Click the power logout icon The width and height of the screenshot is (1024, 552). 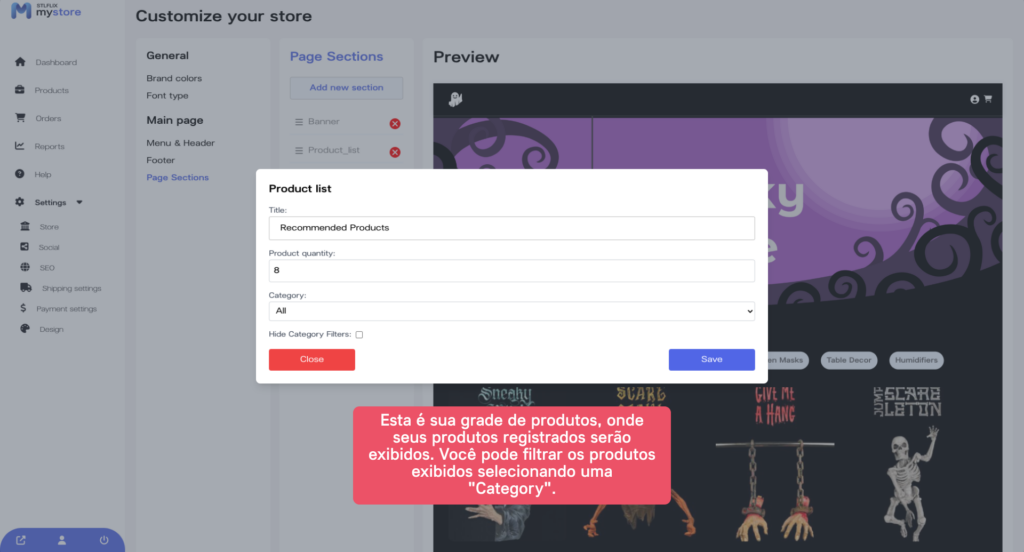(x=104, y=540)
